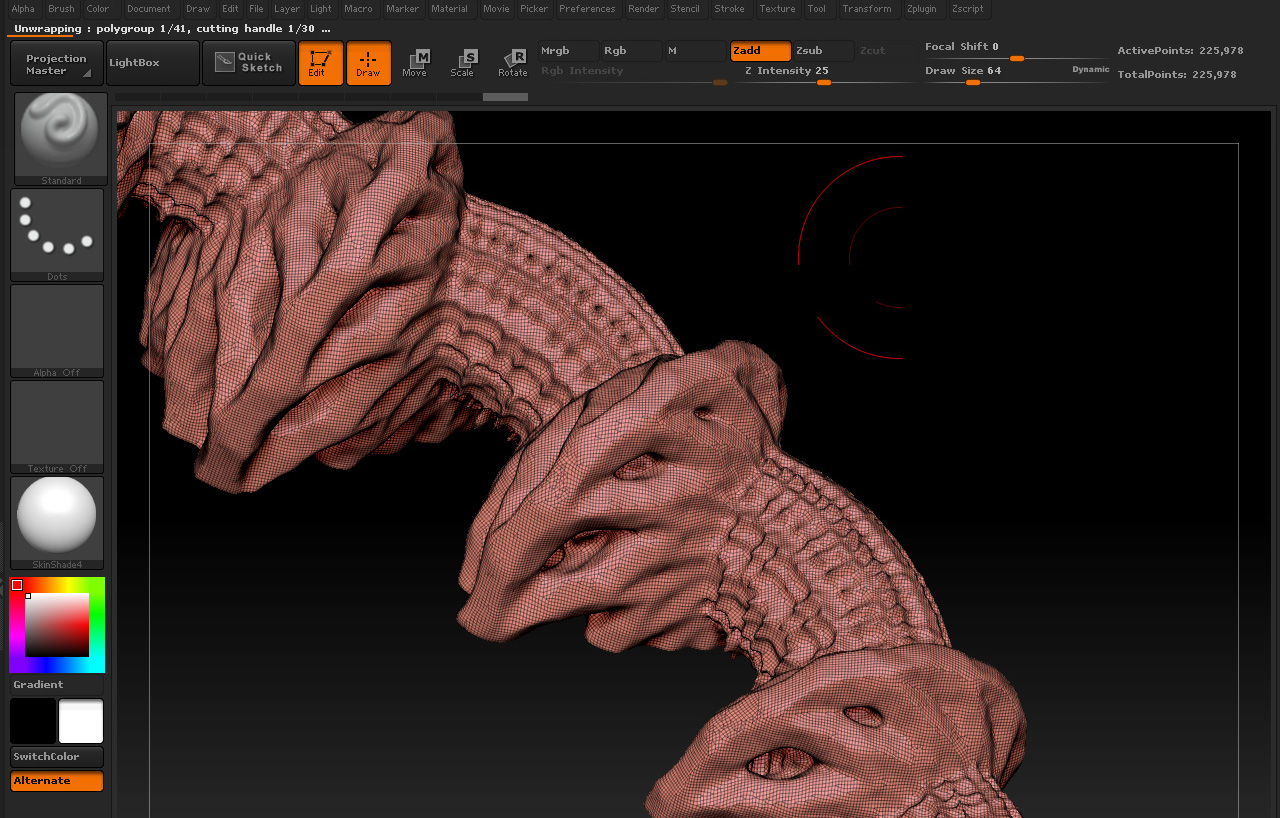Open the Brush menu
This screenshot has width=1280, height=818.
click(x=61, y=9)
